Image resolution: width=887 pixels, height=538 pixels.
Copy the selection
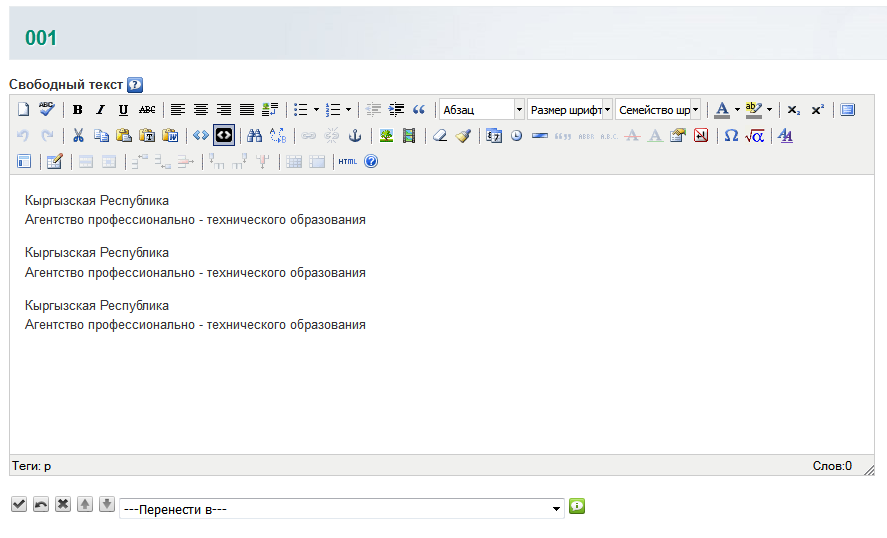coord(101,135)
